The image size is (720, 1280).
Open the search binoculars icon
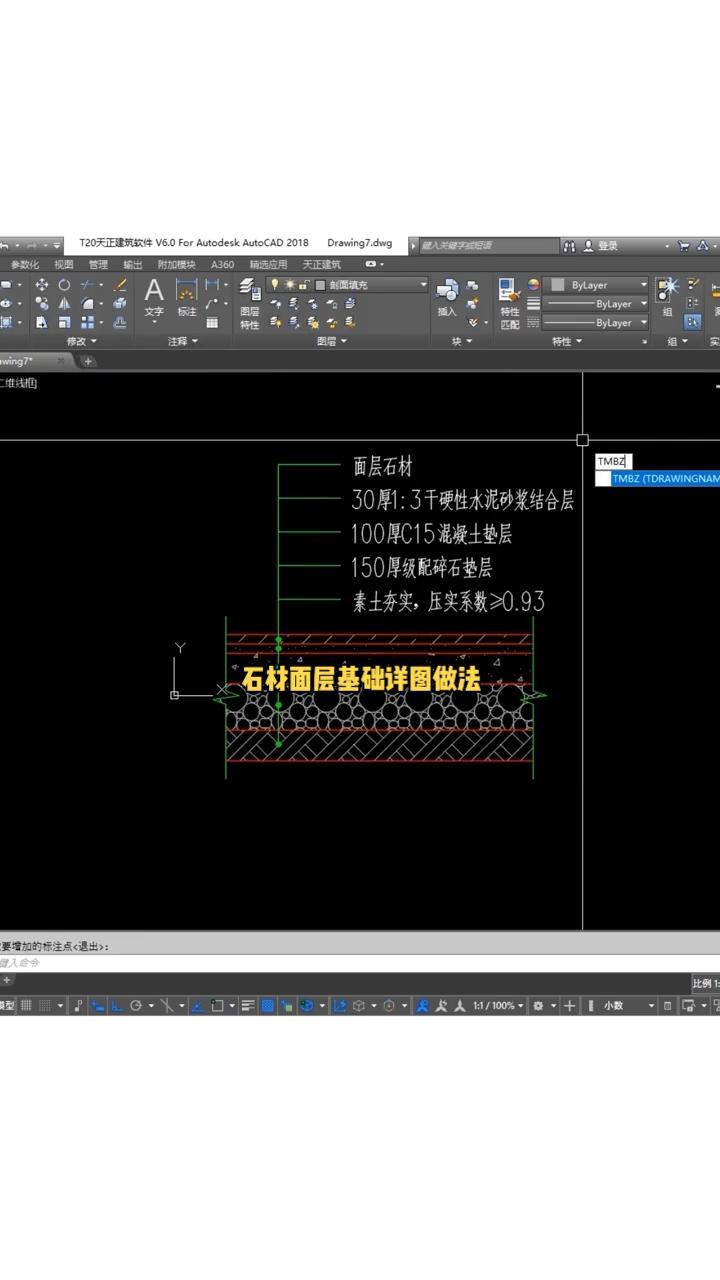point(569,246)
